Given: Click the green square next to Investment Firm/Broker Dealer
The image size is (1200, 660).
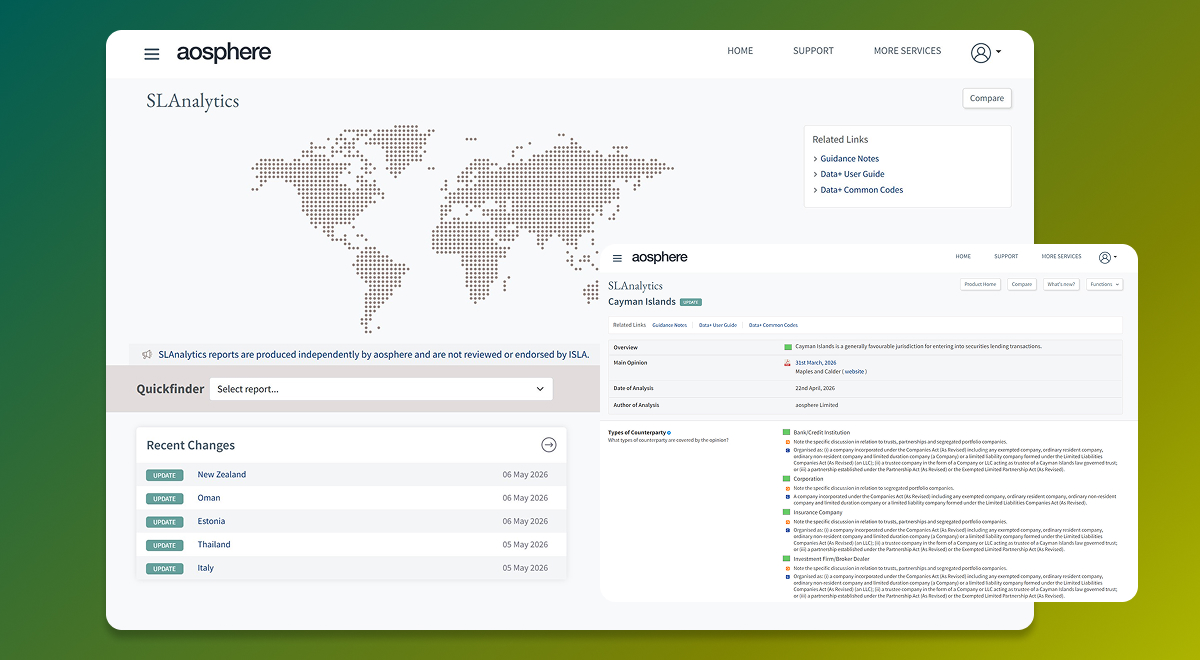Looking at the screenshot, I should (x=787, y=559).
